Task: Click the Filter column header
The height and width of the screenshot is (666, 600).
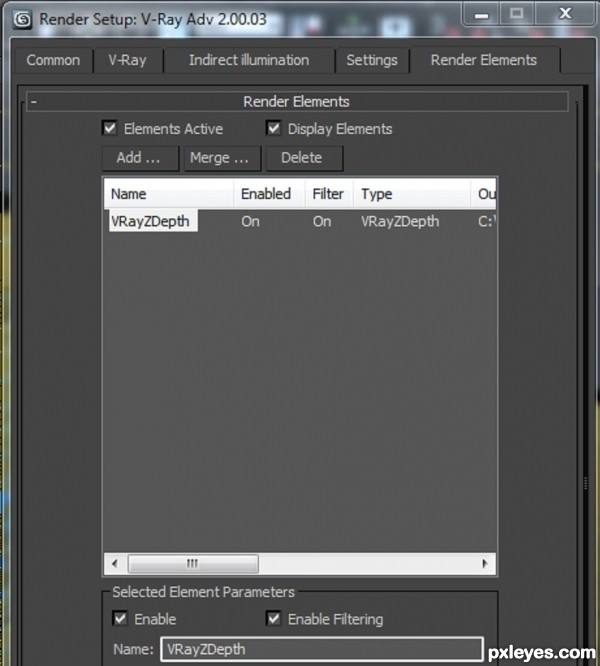Action: (329, 194)
